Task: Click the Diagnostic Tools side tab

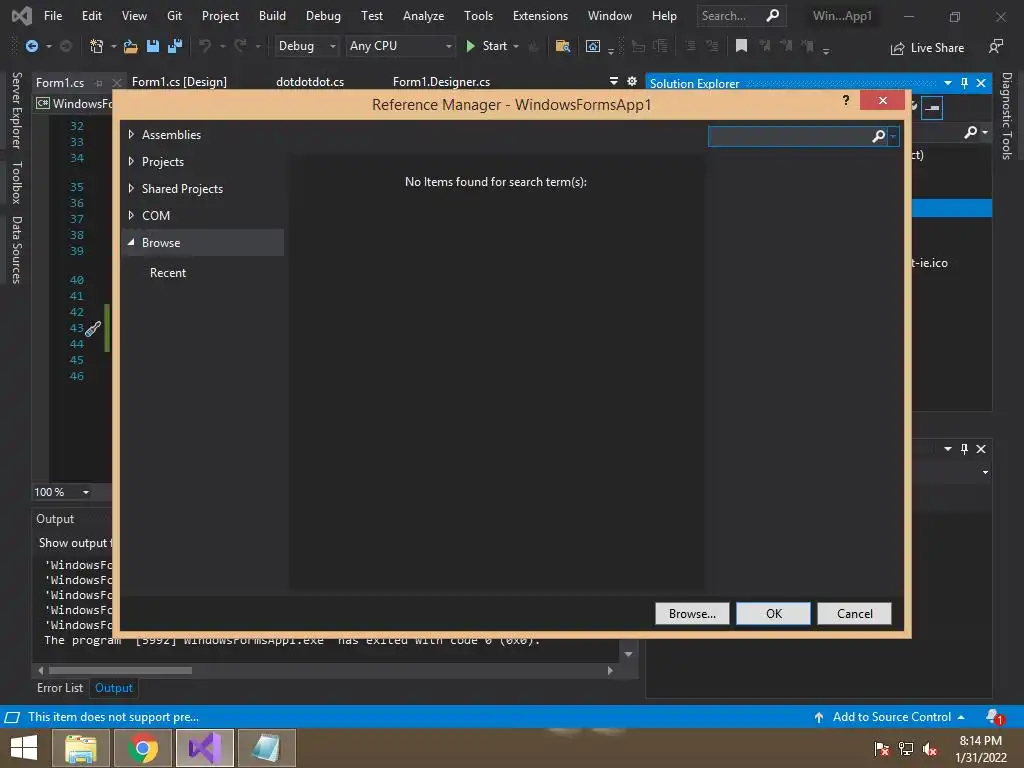Action: (1006, 116)
